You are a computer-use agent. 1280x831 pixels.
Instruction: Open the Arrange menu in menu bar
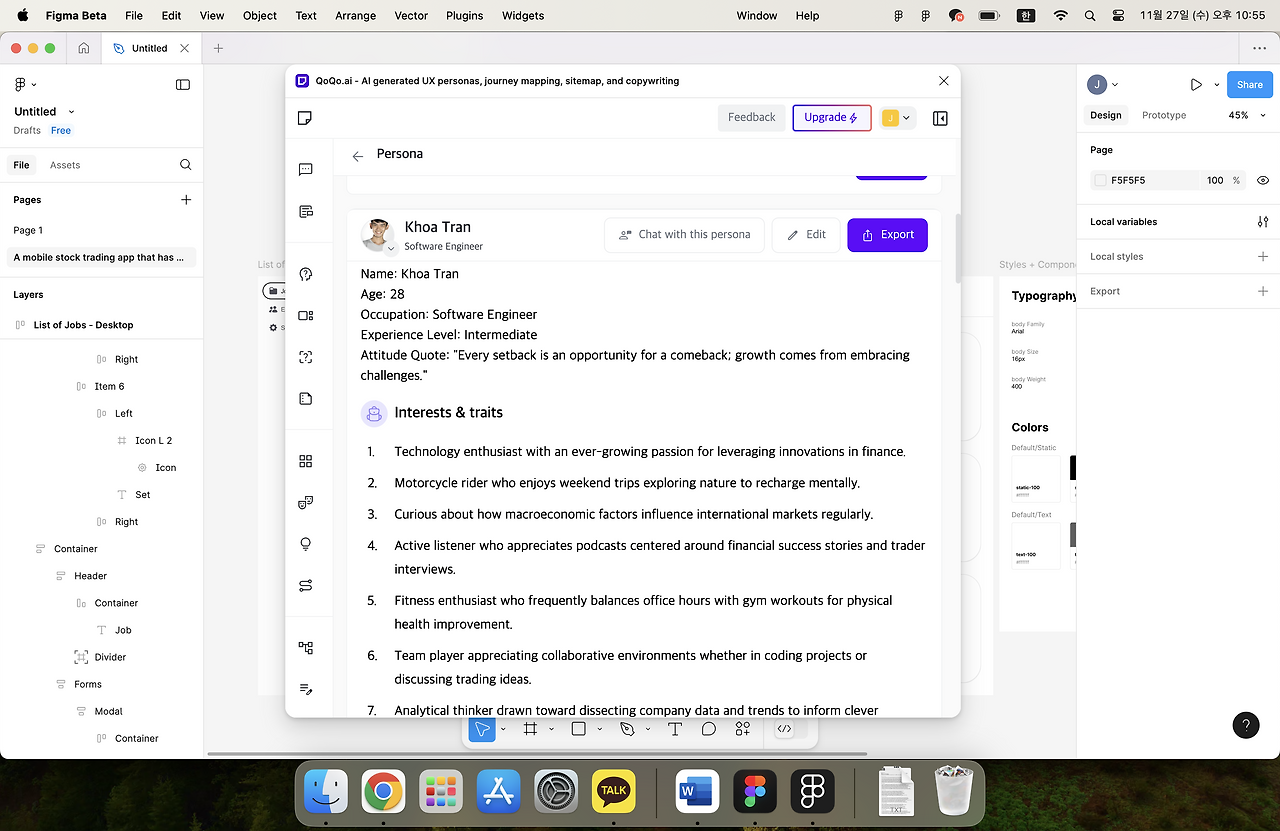point(356,15)
